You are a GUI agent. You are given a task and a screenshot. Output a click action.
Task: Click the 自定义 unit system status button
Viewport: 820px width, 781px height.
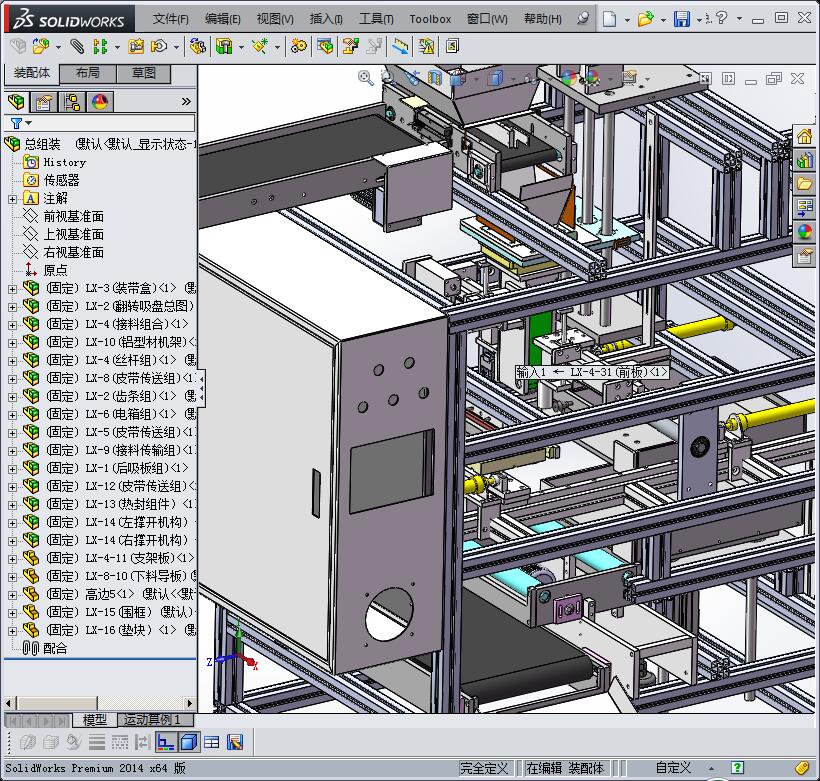point(673,768)
